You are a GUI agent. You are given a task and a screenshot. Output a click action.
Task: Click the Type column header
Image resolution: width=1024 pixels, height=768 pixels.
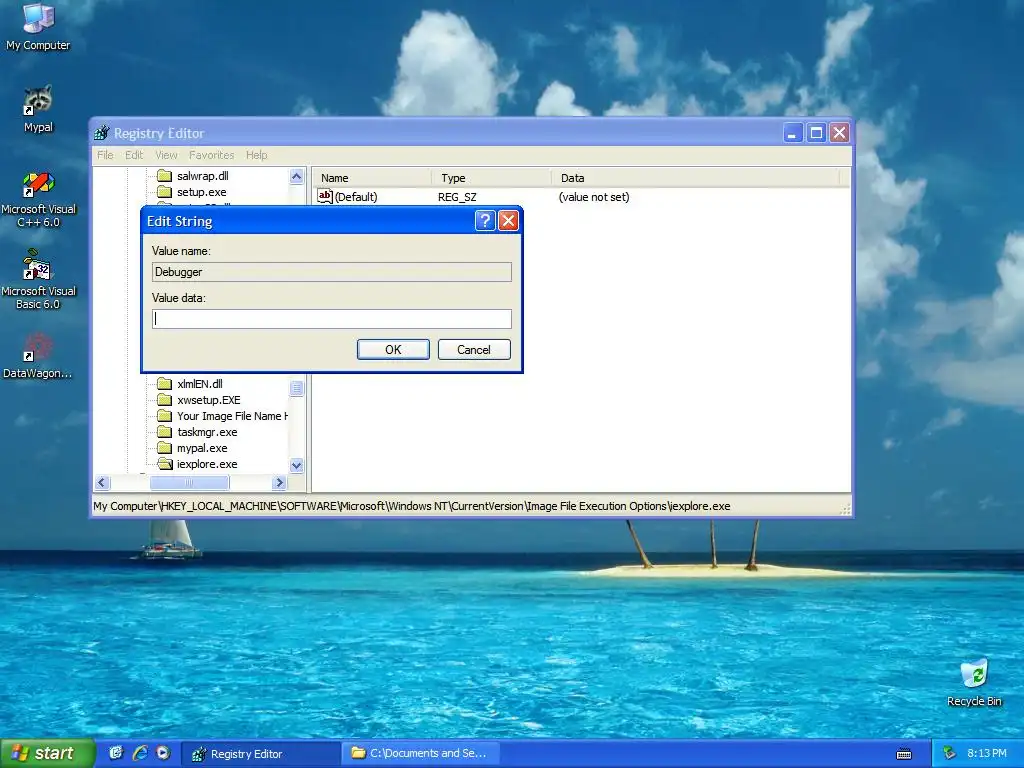(491, 178)
